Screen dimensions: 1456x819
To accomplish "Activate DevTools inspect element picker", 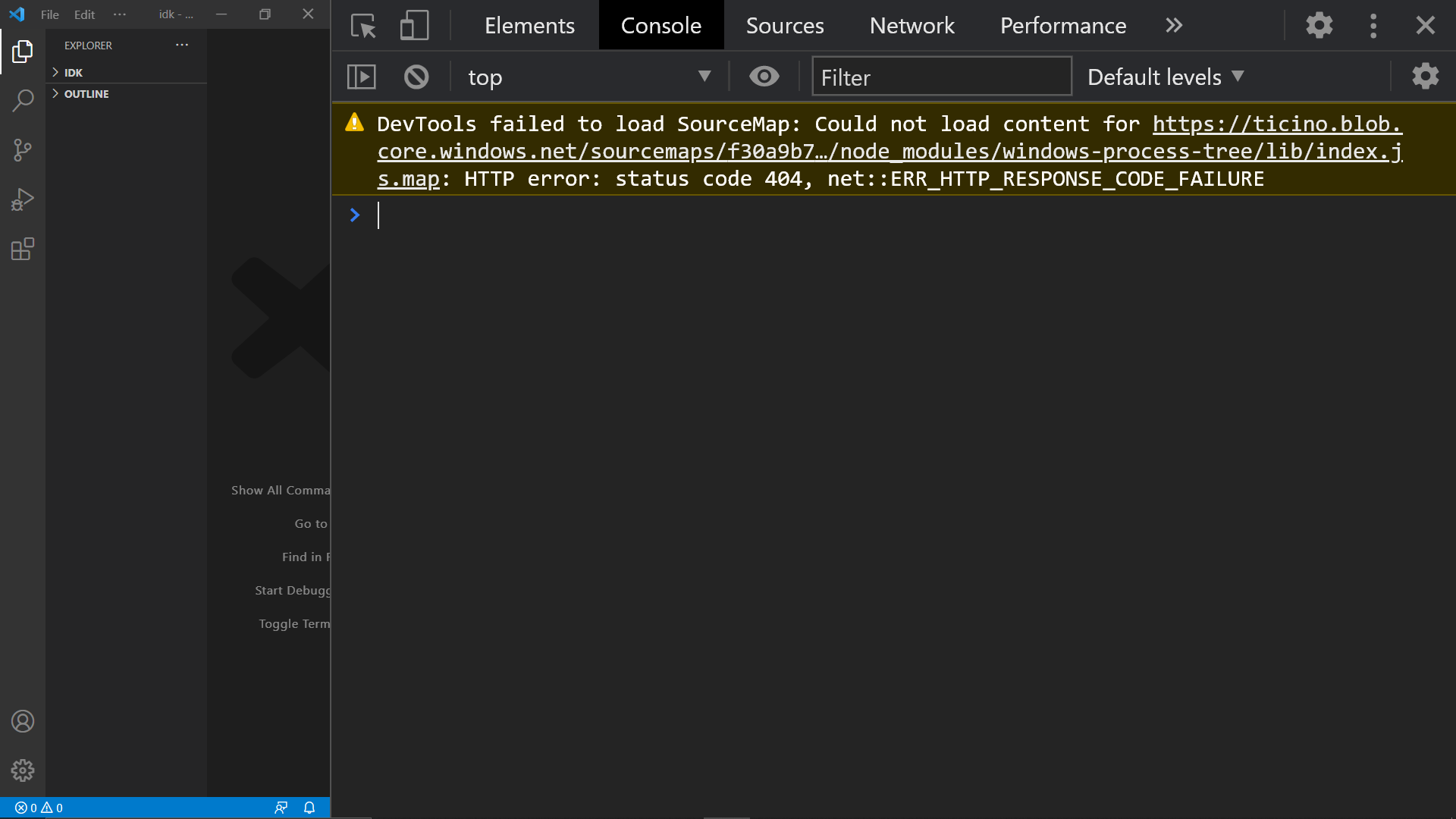I will [363, 26].
